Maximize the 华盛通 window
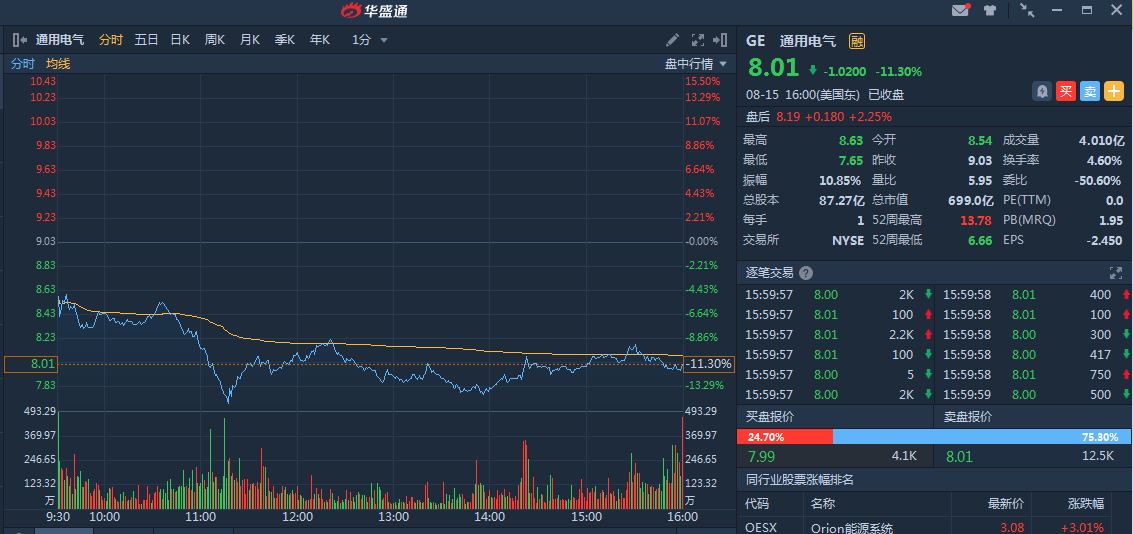This screenshot has height=534, width=1133. pos(1087,10)
